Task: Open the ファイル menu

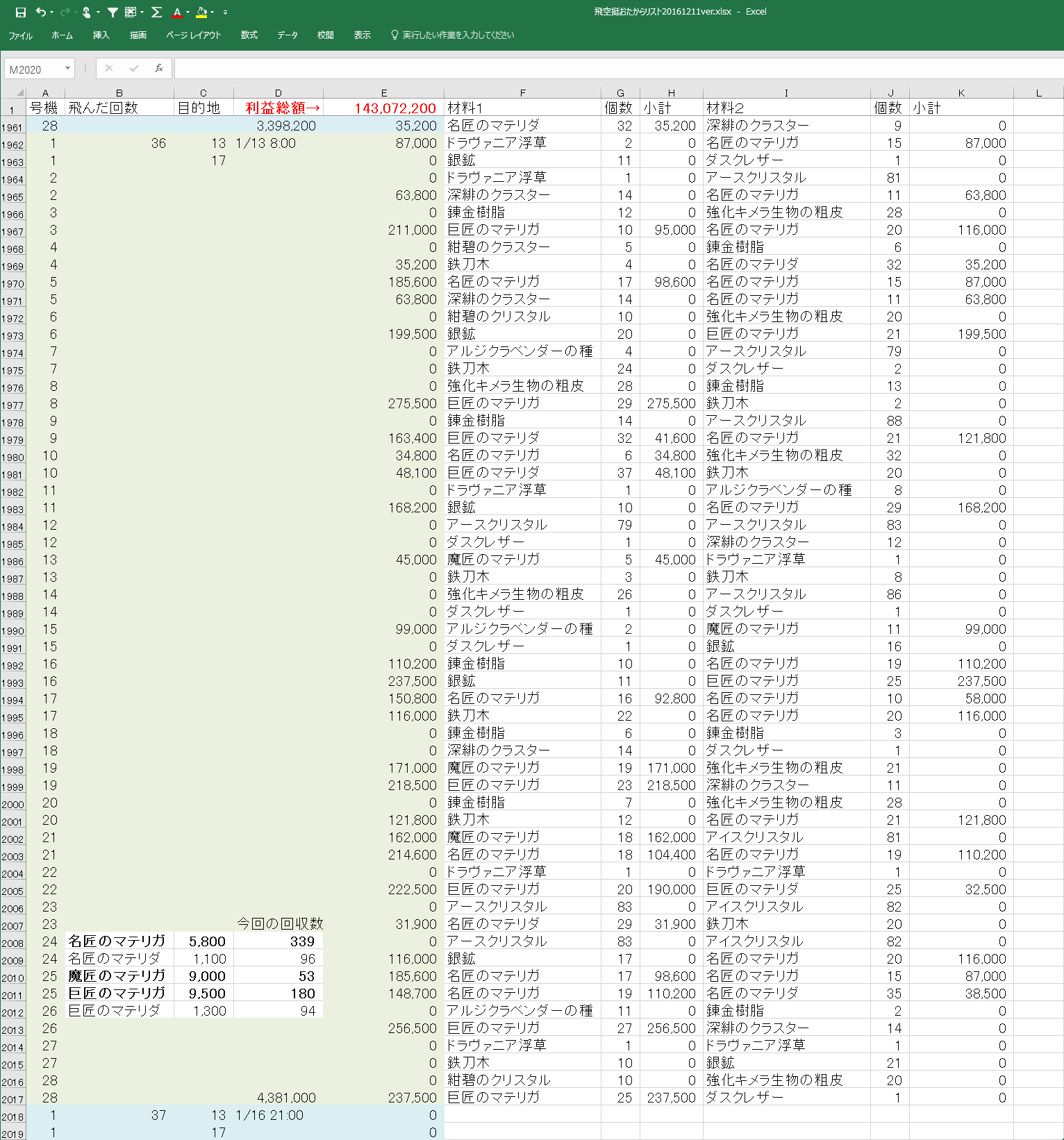Action: click(20, 35)
